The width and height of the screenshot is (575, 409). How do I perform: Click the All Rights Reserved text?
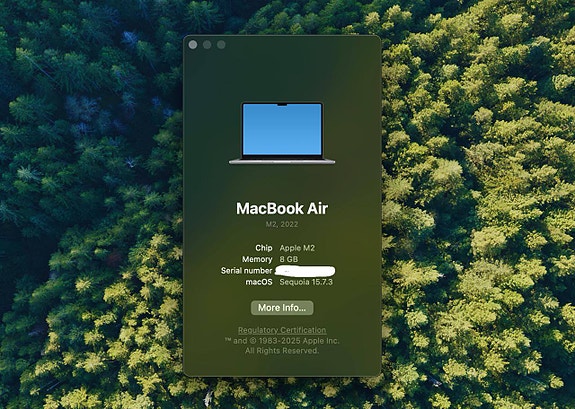point(282,351)
